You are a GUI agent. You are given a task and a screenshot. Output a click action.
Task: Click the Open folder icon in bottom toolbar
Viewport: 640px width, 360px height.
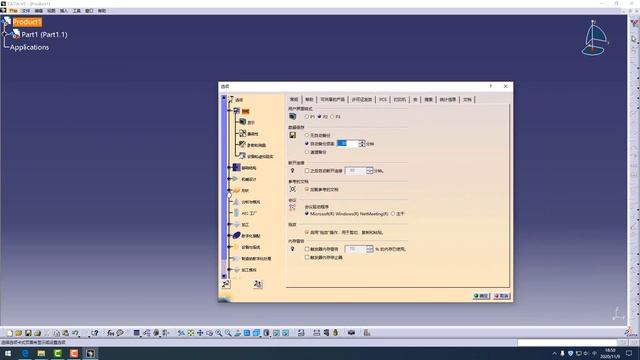pyautogui.click(x=19, y=333)
